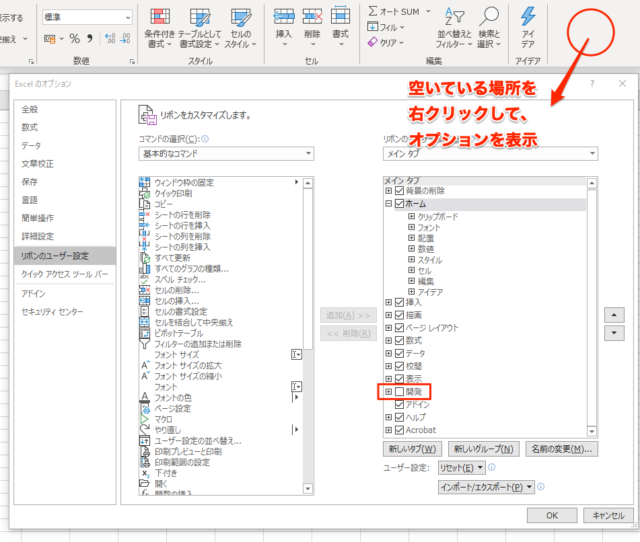Image resolution: width=640 pixels, height=542 pixels.
Task: Click the OK button
Action: (551, 515)
